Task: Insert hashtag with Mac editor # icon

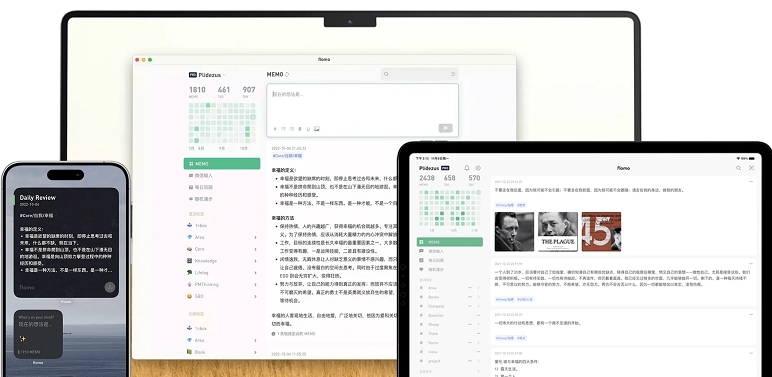Action: (275, 129)
